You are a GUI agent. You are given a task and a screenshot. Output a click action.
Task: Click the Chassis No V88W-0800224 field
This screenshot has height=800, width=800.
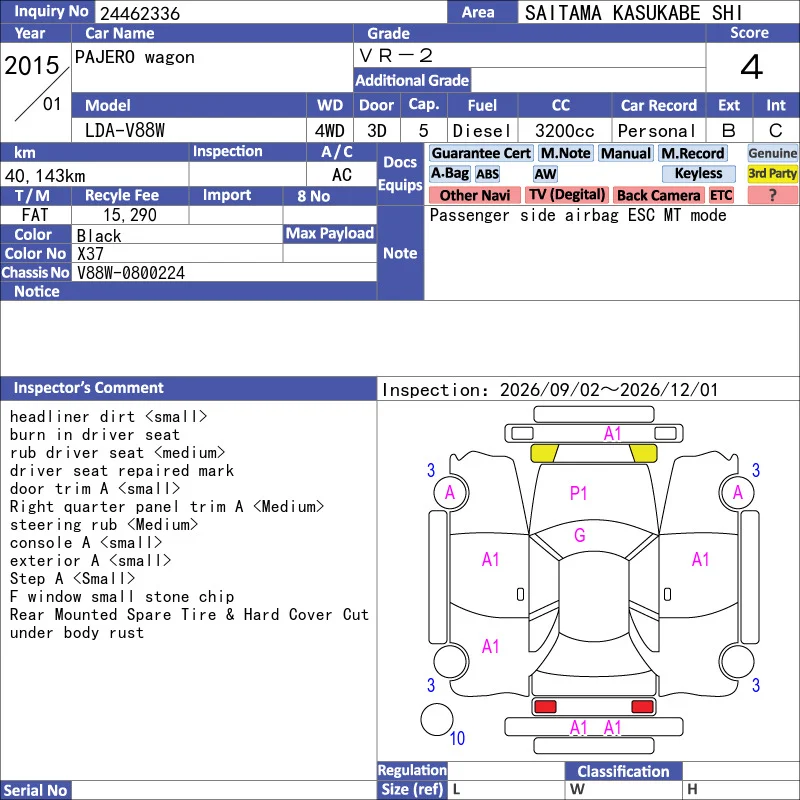tap(224, 272)
